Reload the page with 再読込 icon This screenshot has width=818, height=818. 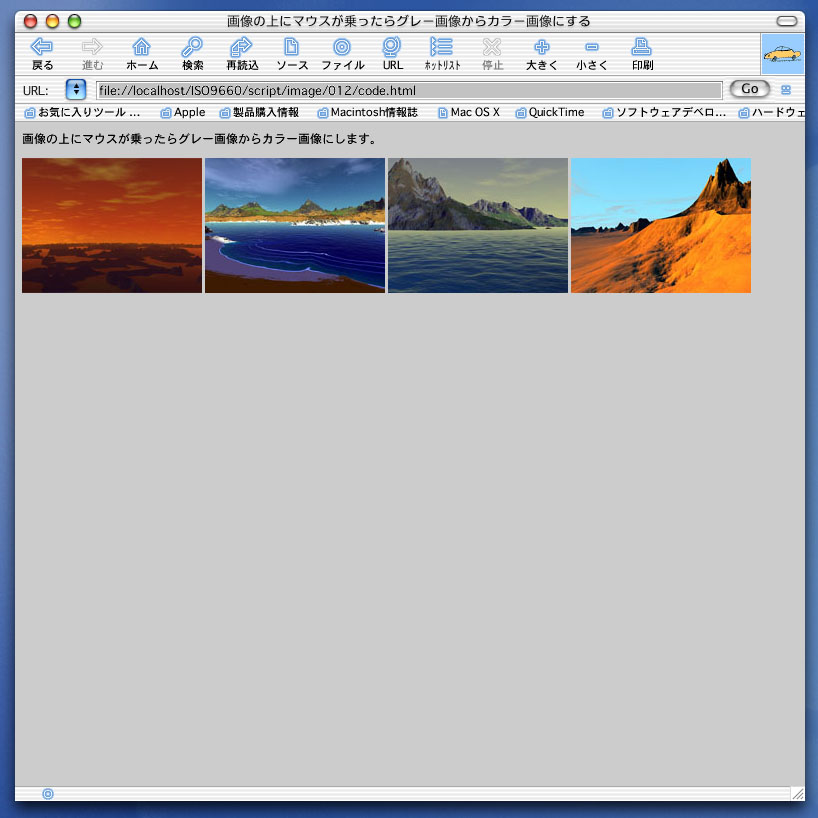(x=241, y=47)
